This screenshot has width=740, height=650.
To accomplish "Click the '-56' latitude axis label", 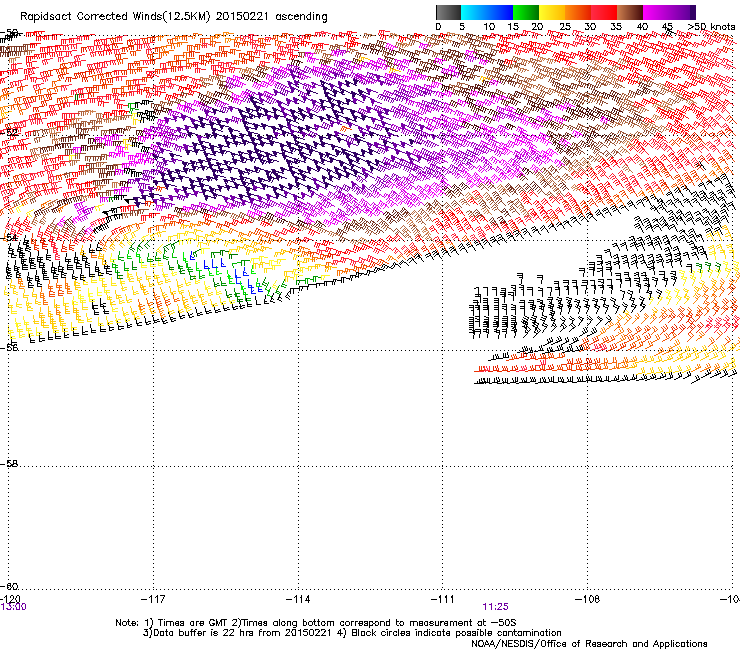I will [9, 347].
